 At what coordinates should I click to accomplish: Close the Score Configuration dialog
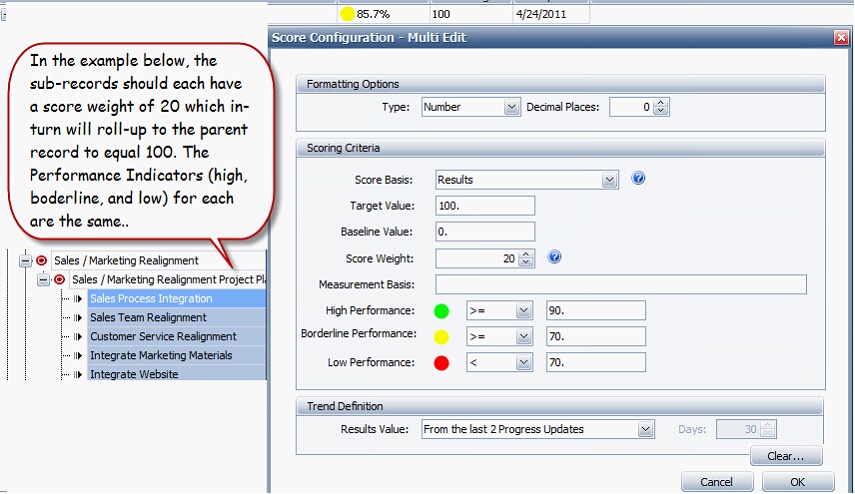point(841,38)
